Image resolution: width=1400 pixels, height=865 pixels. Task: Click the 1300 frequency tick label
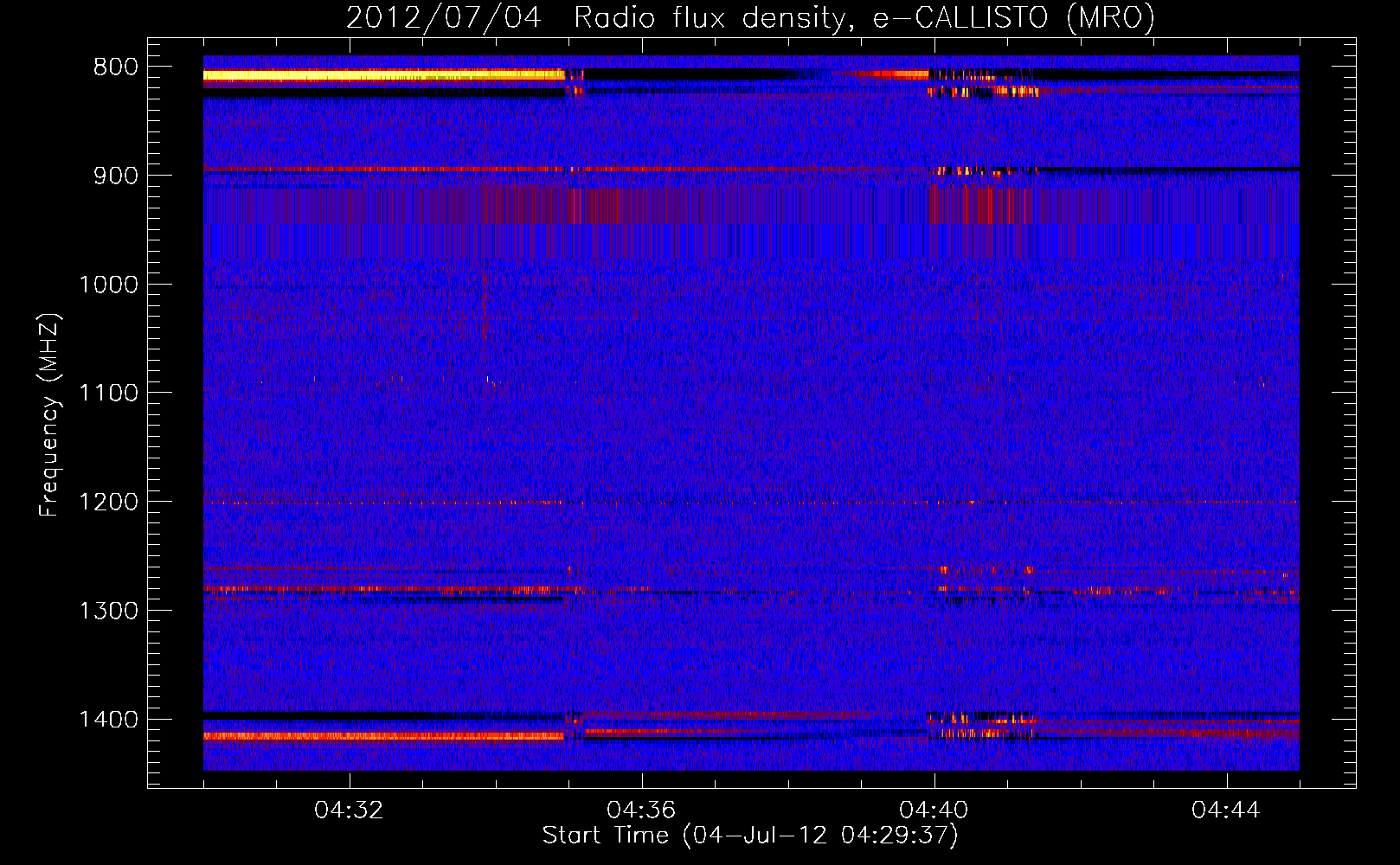click(x=108, y=611)
